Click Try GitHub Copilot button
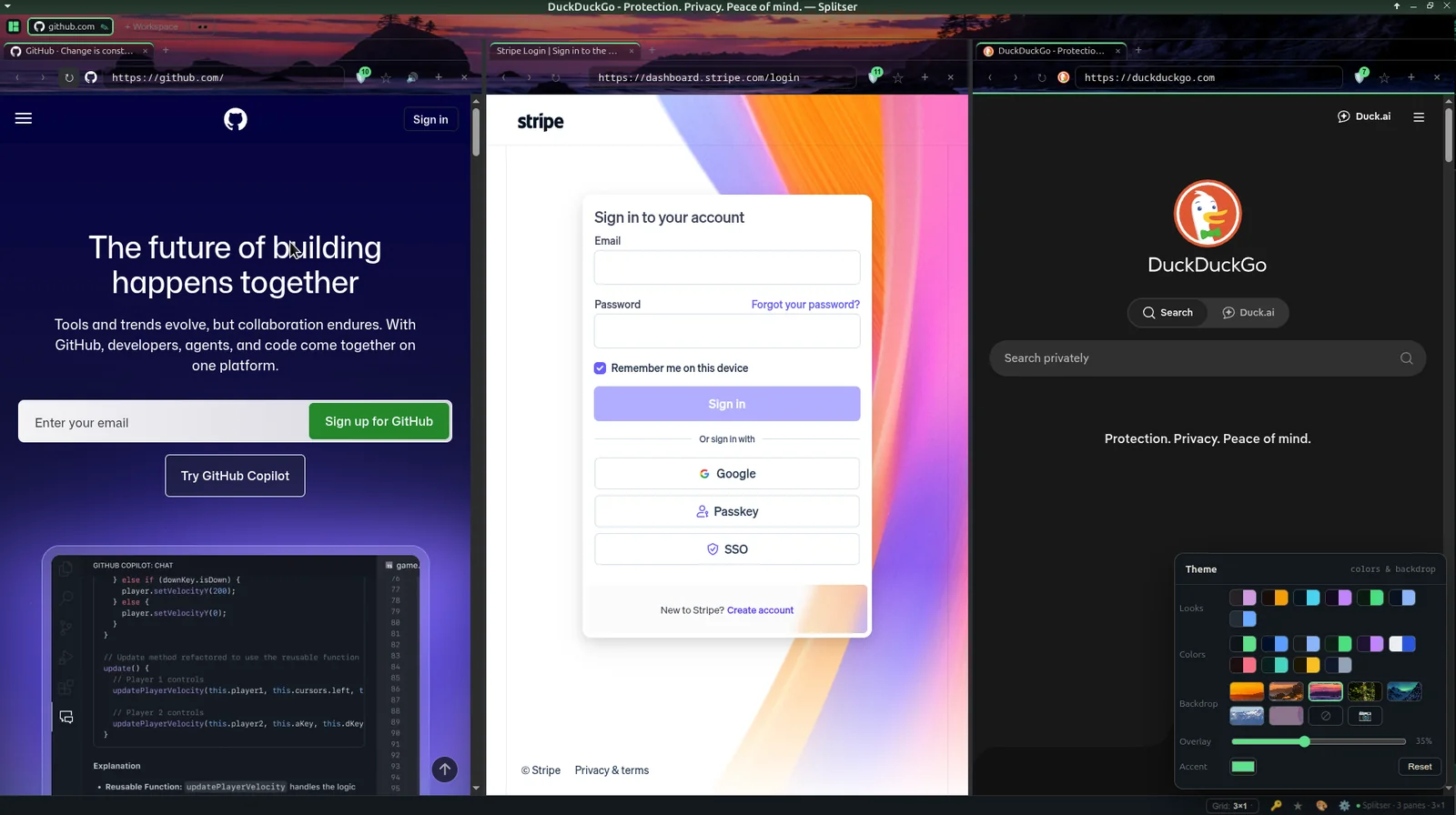 [x=235, y=476]
